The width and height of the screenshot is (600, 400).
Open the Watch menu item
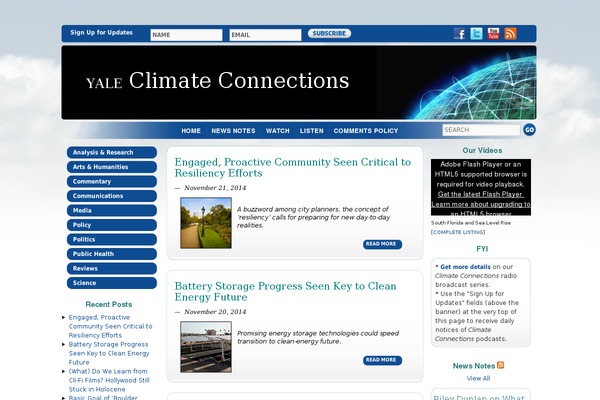pos(277,131)
